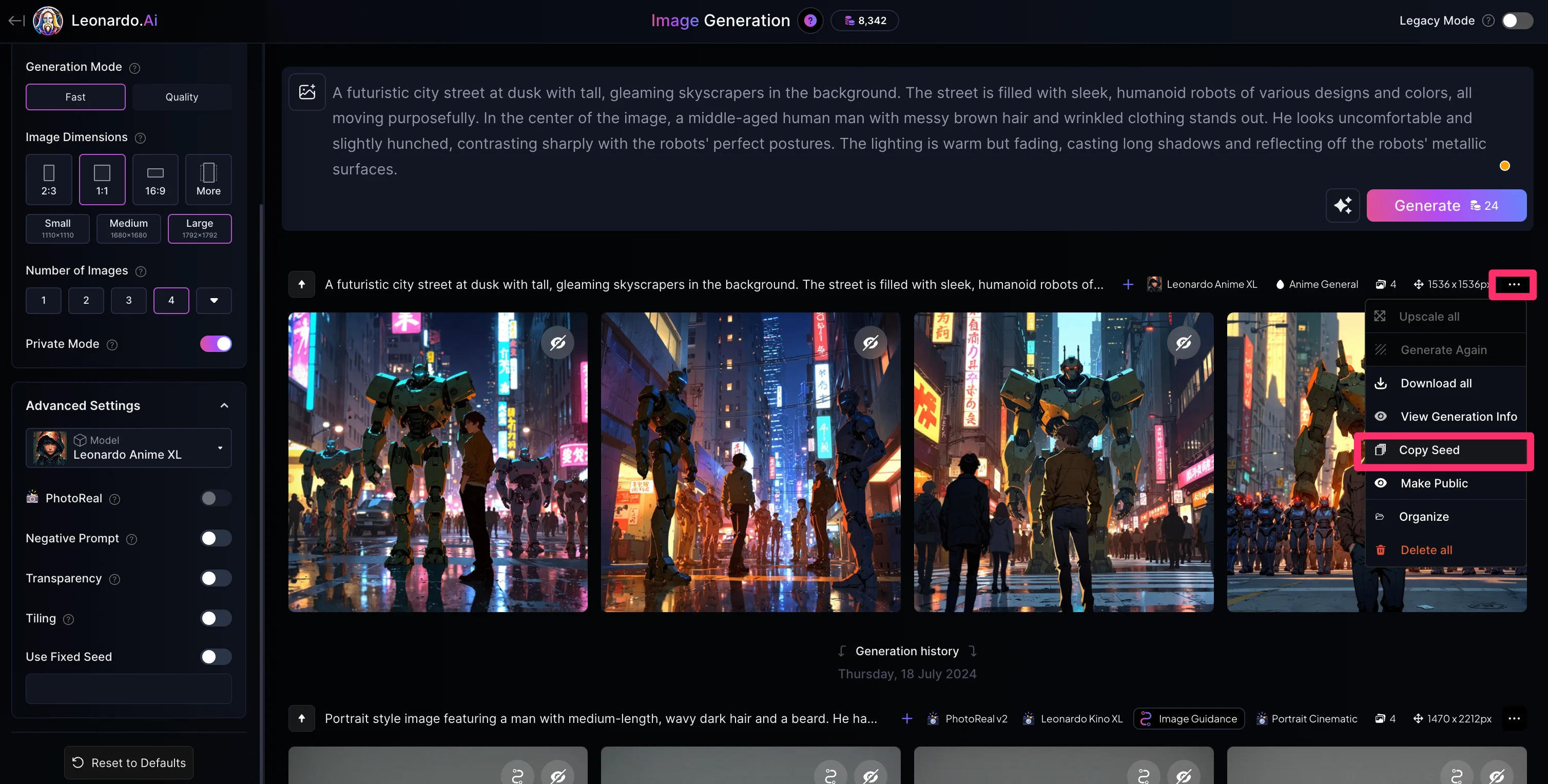Enable the Negative Prompt switch

point(216,538)
